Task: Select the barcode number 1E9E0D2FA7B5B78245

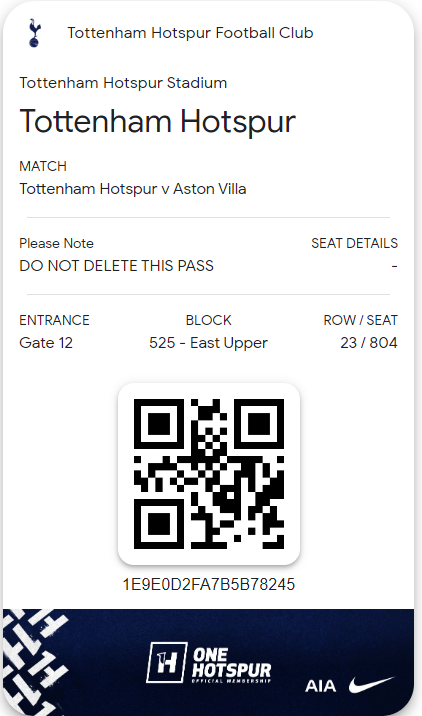Action: tap(209, 584)
